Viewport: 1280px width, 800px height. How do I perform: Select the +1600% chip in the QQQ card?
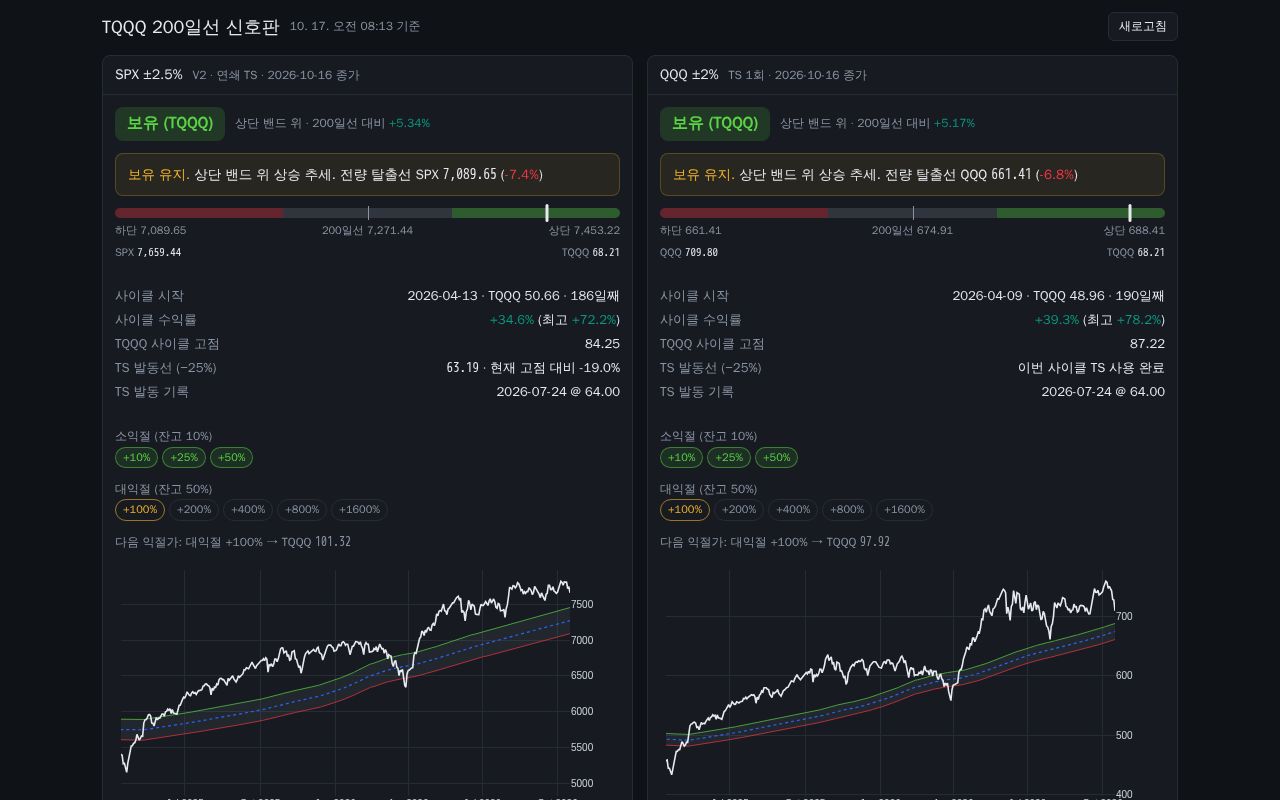tap(904, 510)
